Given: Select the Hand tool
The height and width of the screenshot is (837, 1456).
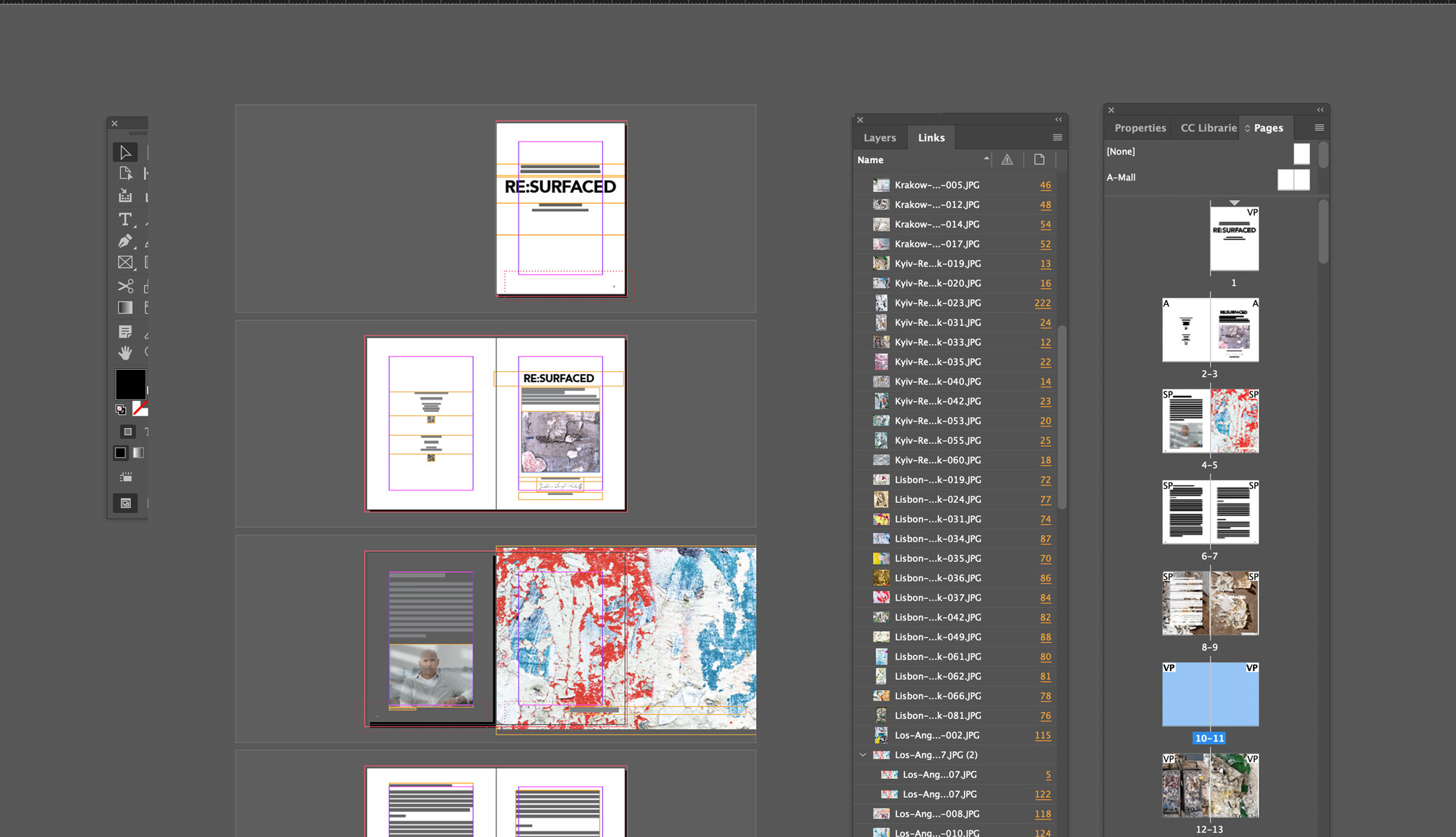Looking at the screenshot, I should pyautogui.click(x=125, y=353).
